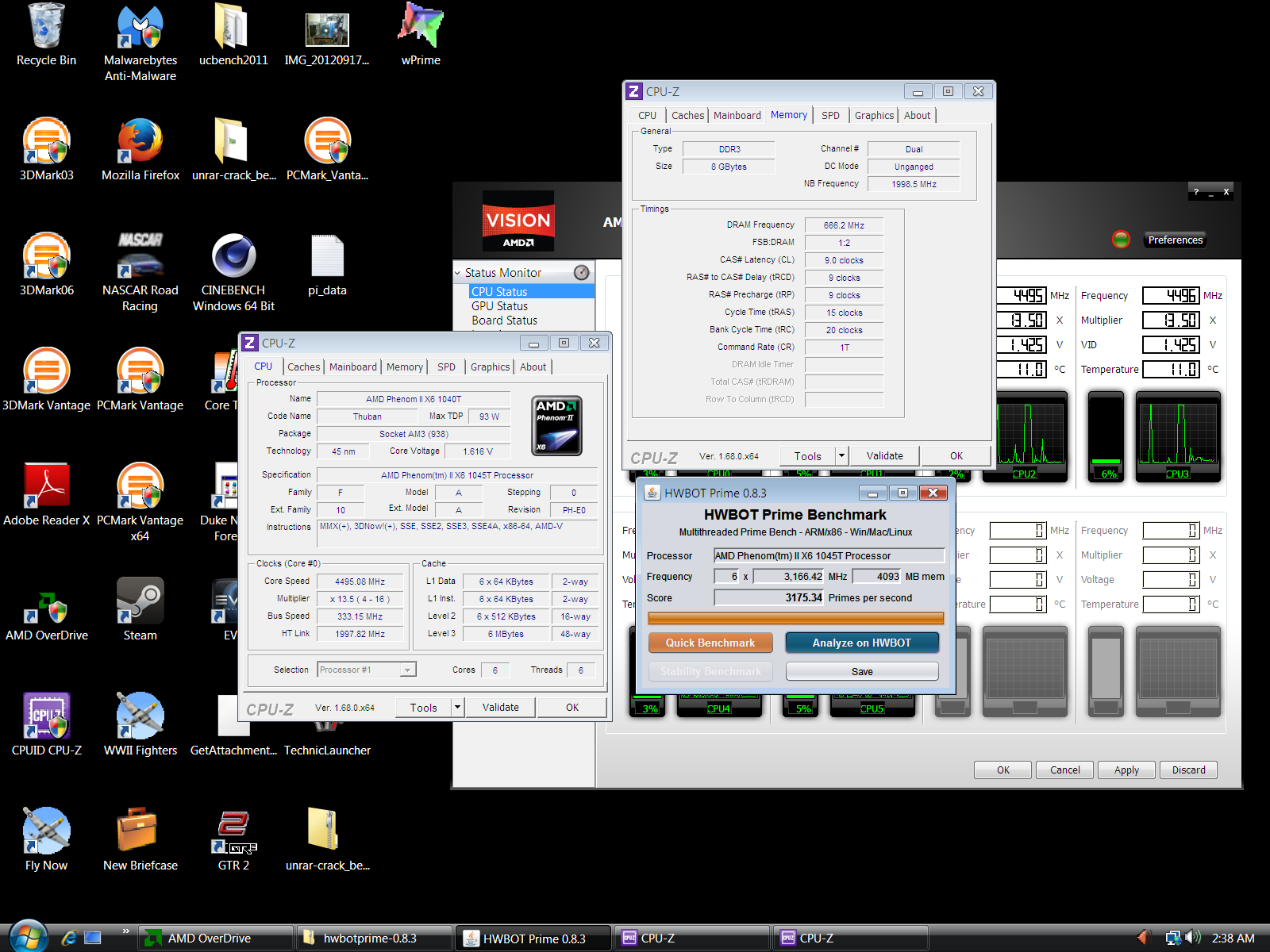Switch to CPU tab in Memory CPU-Z window
This screenshot has width=1270, height=952.
pyautogui.click(x=648, y=115)
